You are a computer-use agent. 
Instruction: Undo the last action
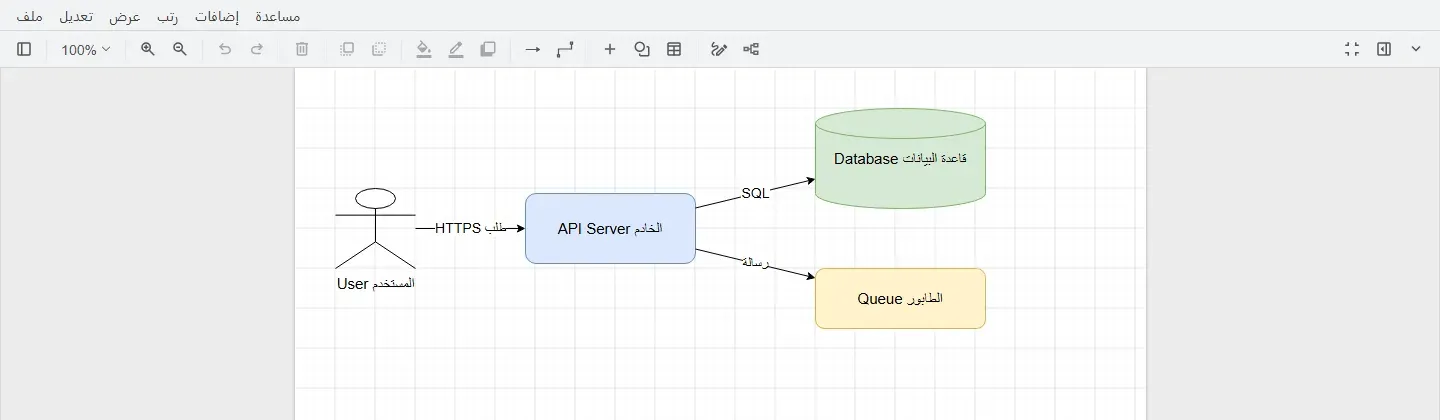[x=225, y=49]
